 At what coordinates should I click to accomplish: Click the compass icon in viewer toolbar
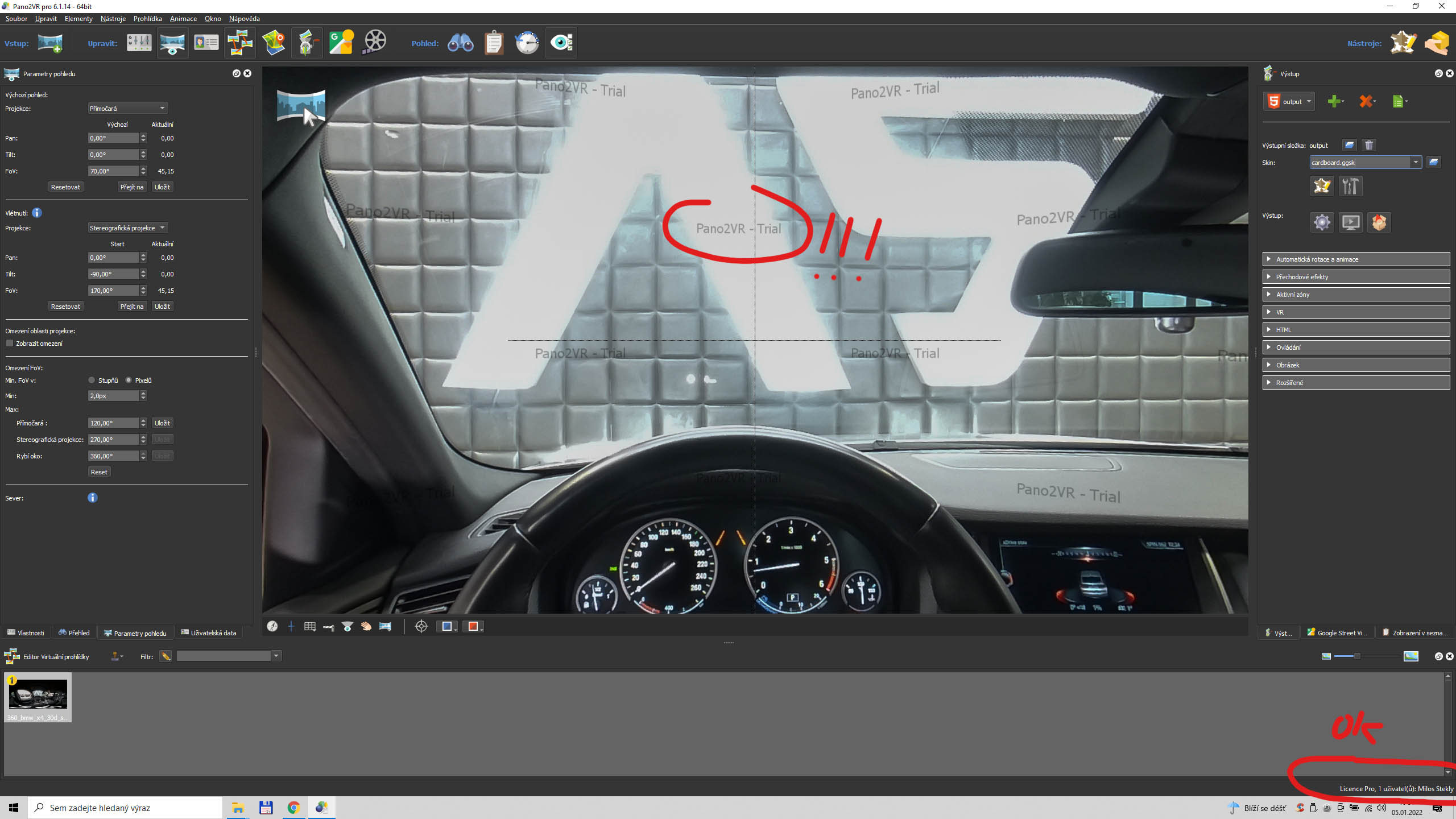coord(272,626)
